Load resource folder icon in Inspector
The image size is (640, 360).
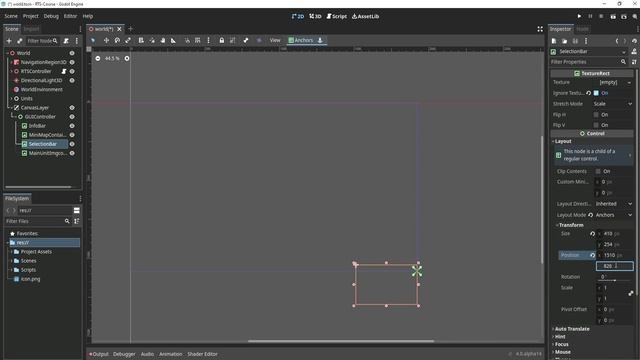[564, 41]
